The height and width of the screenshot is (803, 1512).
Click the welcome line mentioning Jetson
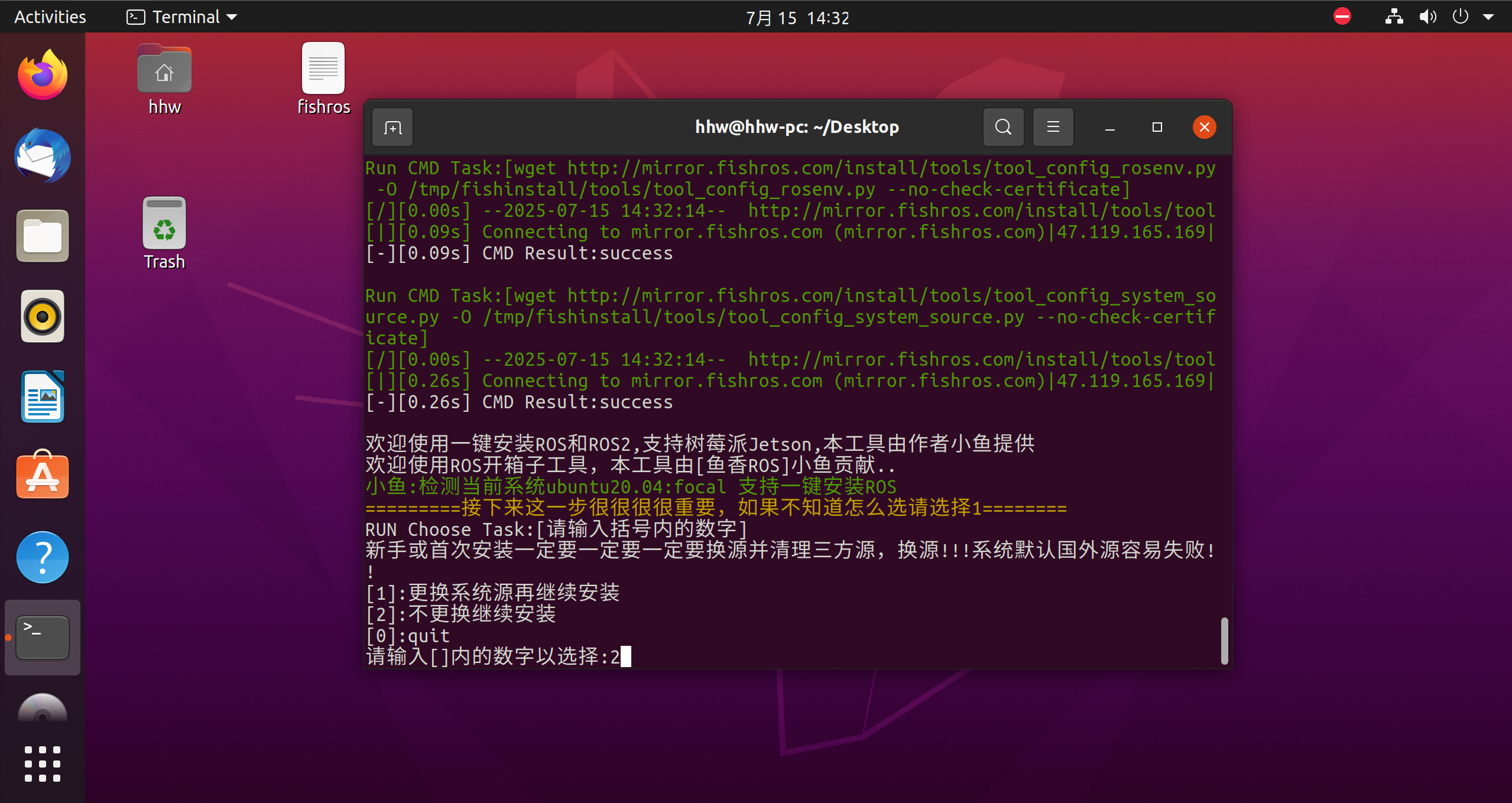coord(700,443)
